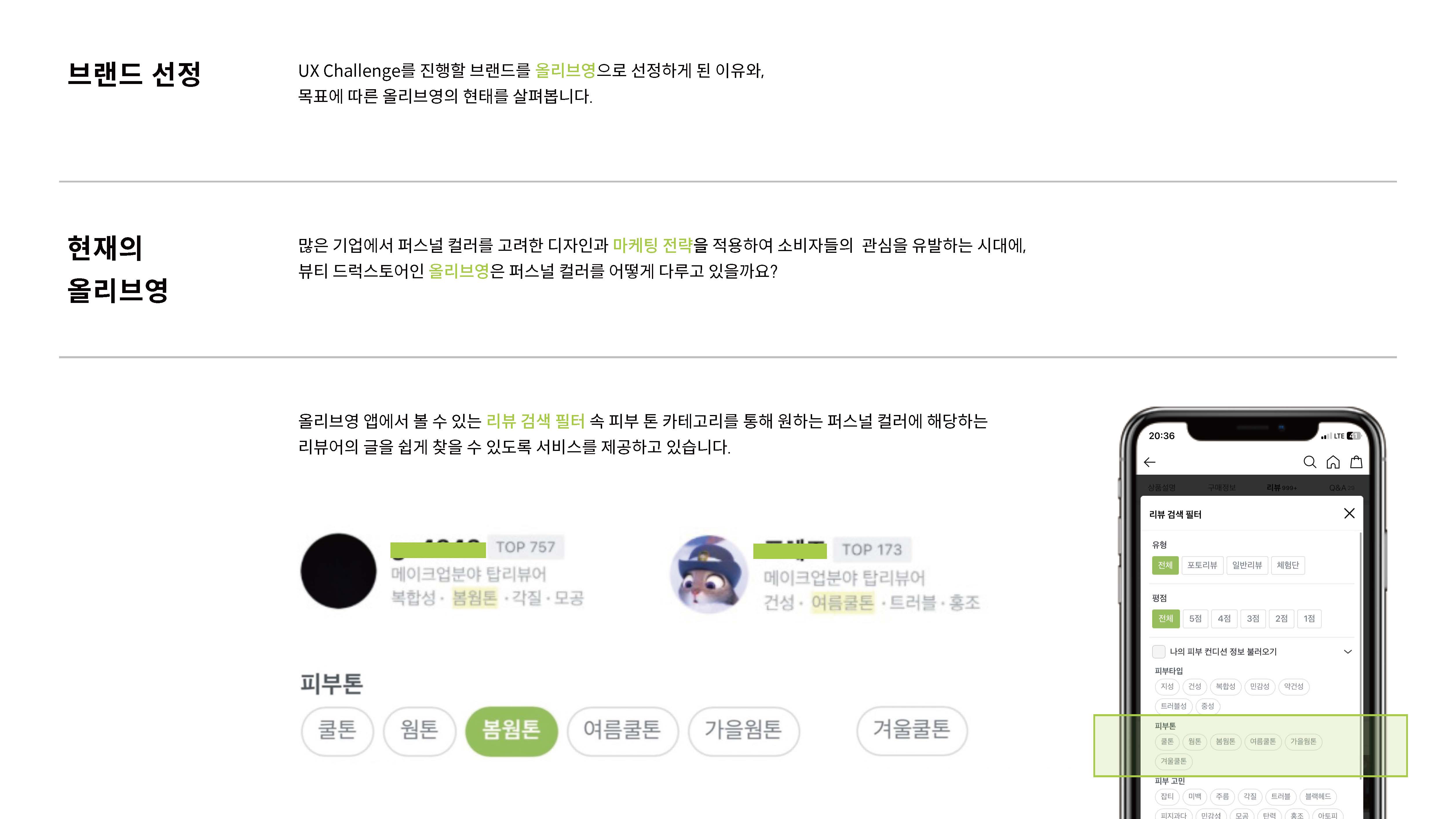Open the shopping bag icon
The width and height of the screenshot is (1456, 819).
point(1356,462)
